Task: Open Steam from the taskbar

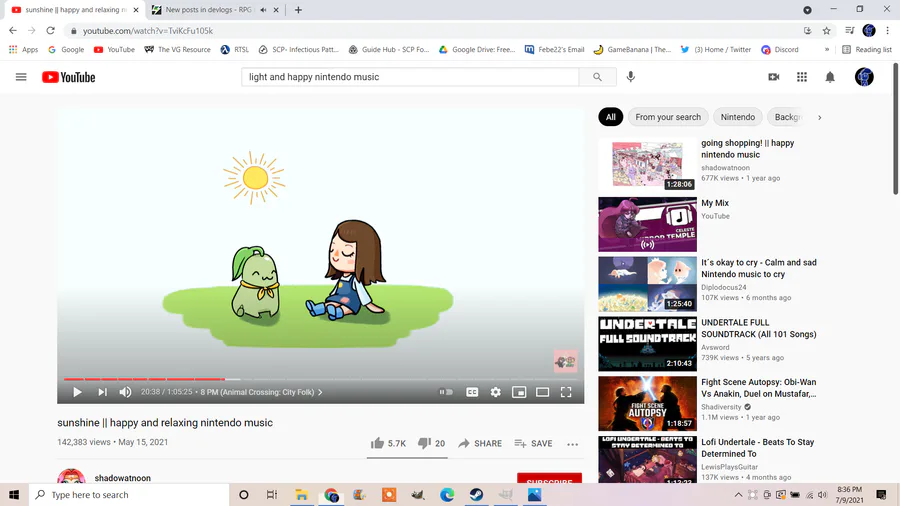Action: pos(476,495)
